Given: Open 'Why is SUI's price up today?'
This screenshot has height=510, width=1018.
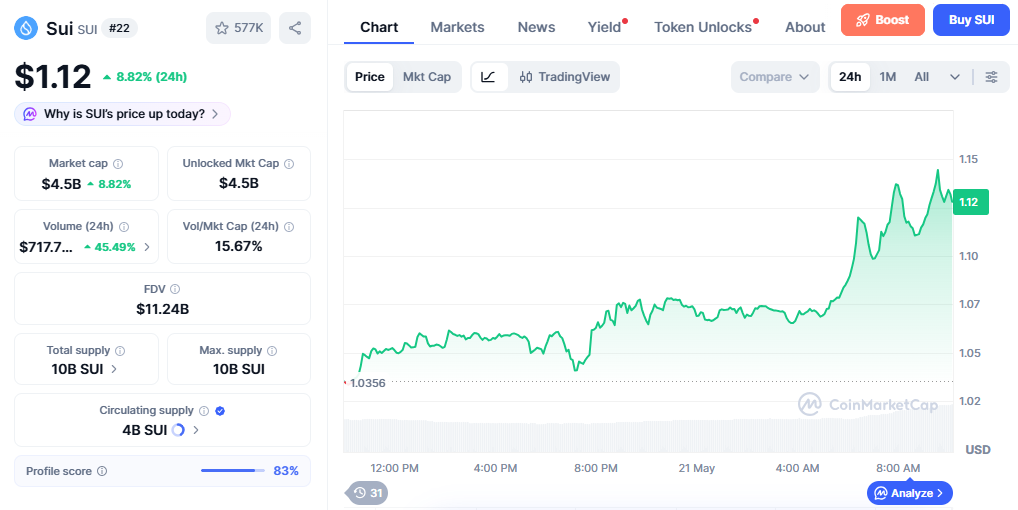Looking at the screenshot, I should 122,114.
